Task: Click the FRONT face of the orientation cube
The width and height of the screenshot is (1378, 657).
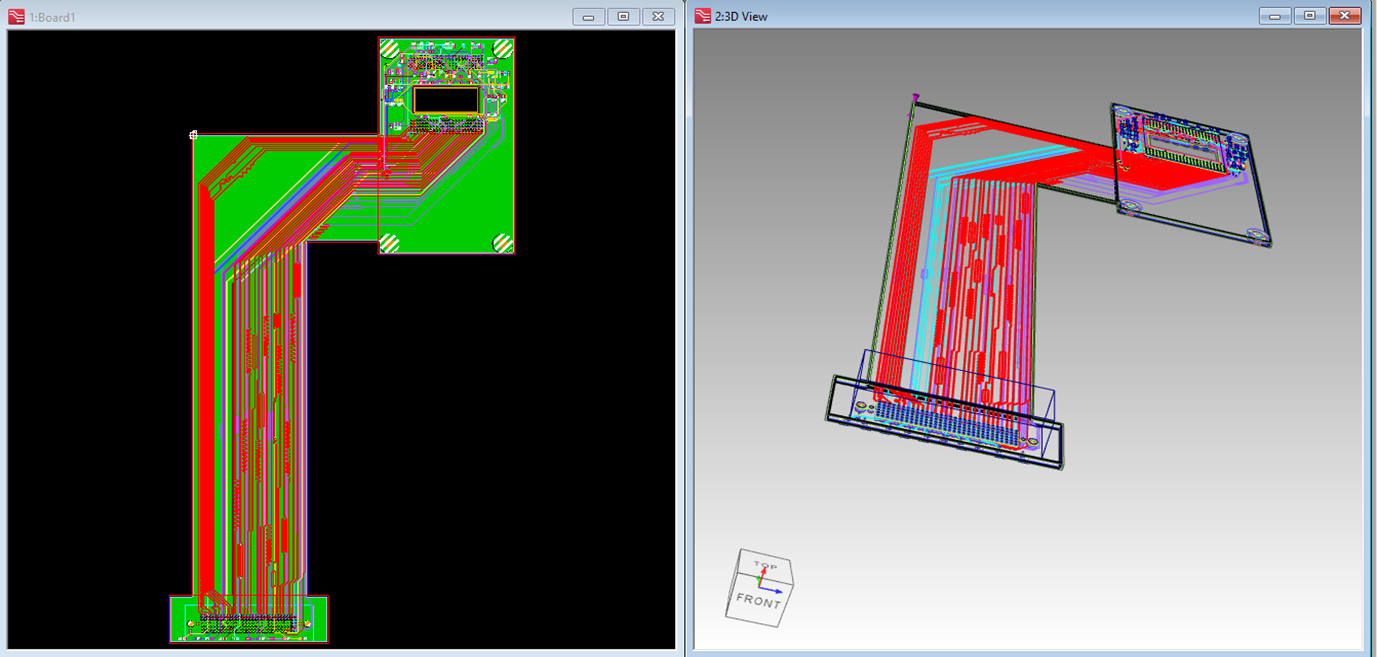Action: tap(757, 602)
